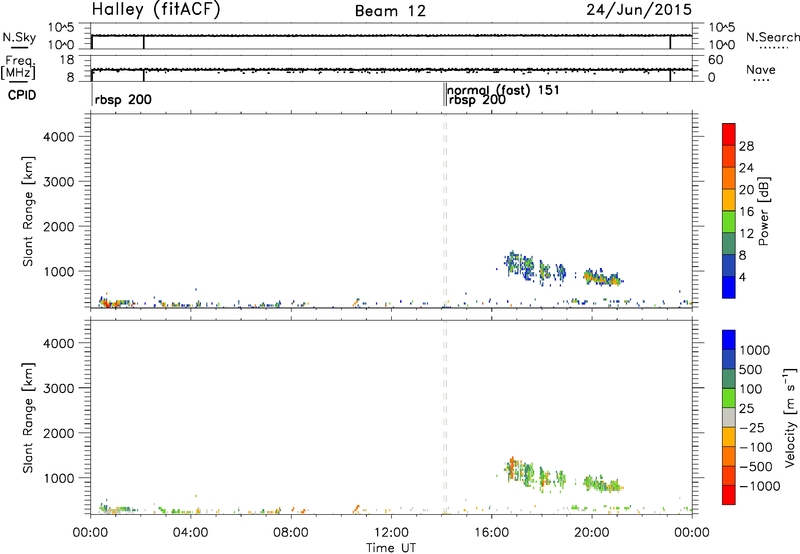The width and height of the screenshot is (800, 554).
Task: Click the dashed mode-change marker in power panel
Action: pyautogui.click(x=445, y=211)
